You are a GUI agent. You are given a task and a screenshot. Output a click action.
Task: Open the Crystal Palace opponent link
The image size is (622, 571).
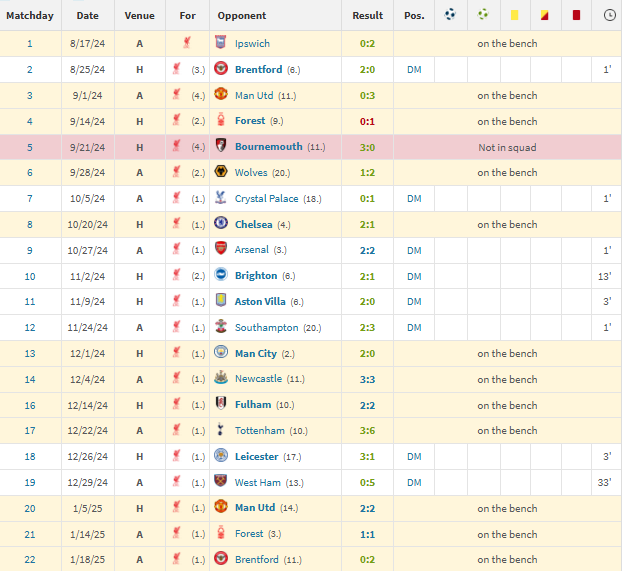coord(267,198)
